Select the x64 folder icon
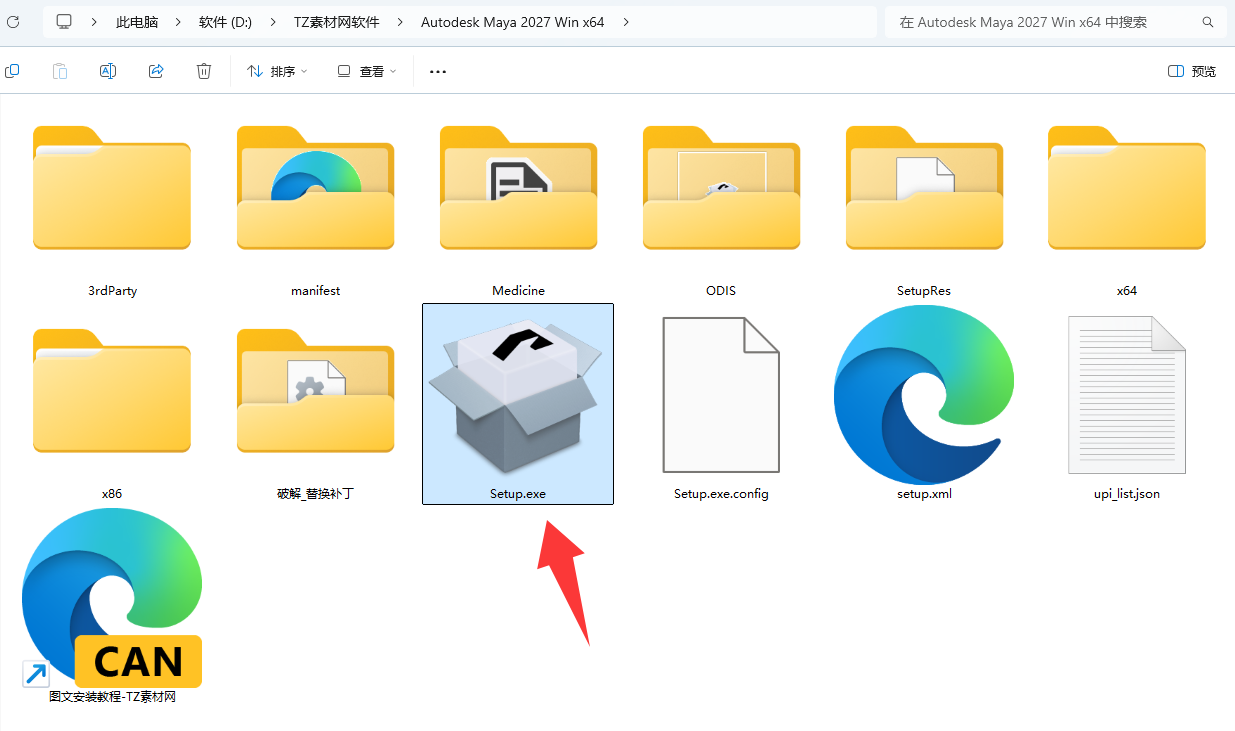Viewport: 1235px width, 731px height. point(1127,187)
